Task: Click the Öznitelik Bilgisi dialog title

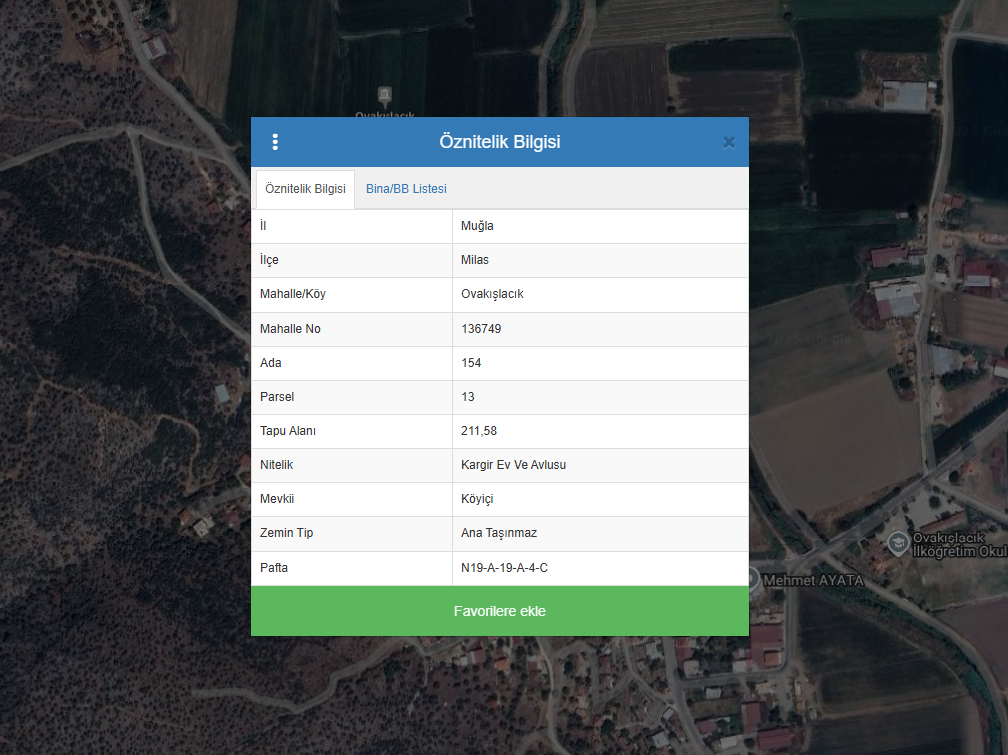Action: 499,142
